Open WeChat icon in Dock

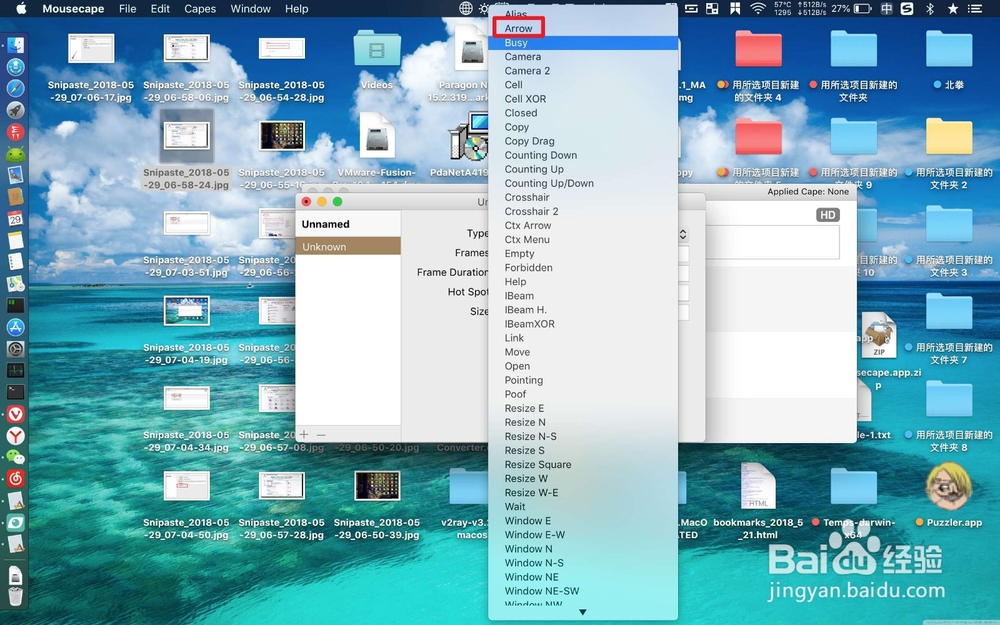tap(15, 457)
